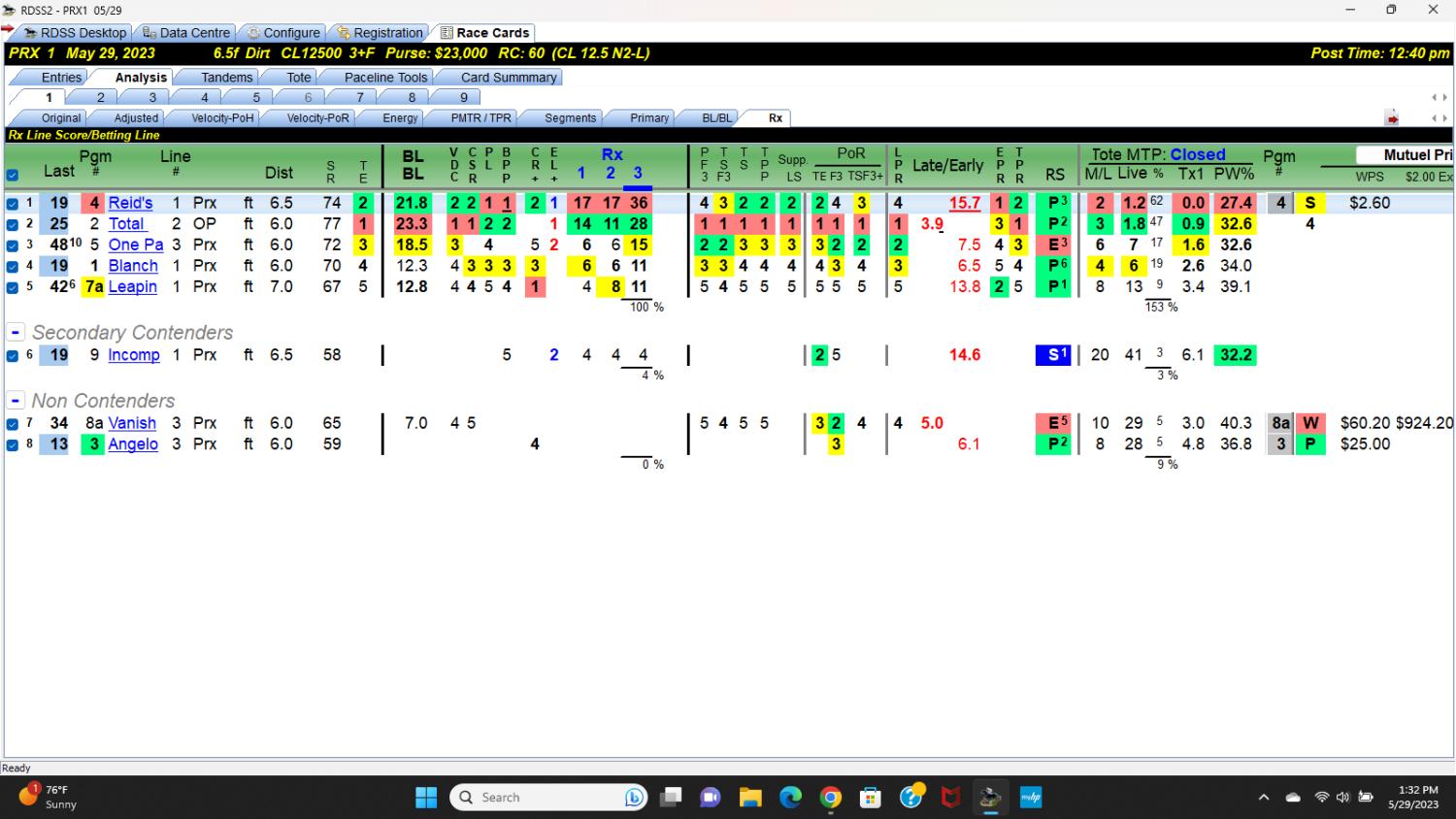Open File Explorer folder icon in taskbar
Image resolution: width=1456 pixels, height=819 pixels.
pyautogui.click(x=750, y=798)
